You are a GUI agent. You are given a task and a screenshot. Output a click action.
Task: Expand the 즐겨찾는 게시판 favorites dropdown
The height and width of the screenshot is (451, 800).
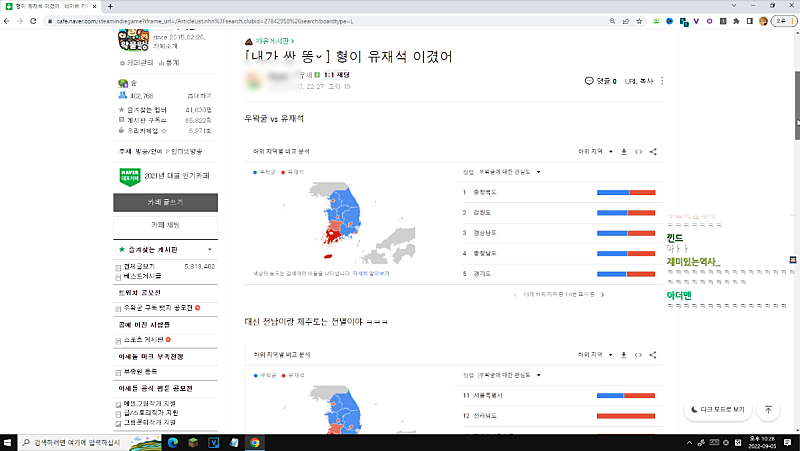pyautogui.click(x=210, y=249)
